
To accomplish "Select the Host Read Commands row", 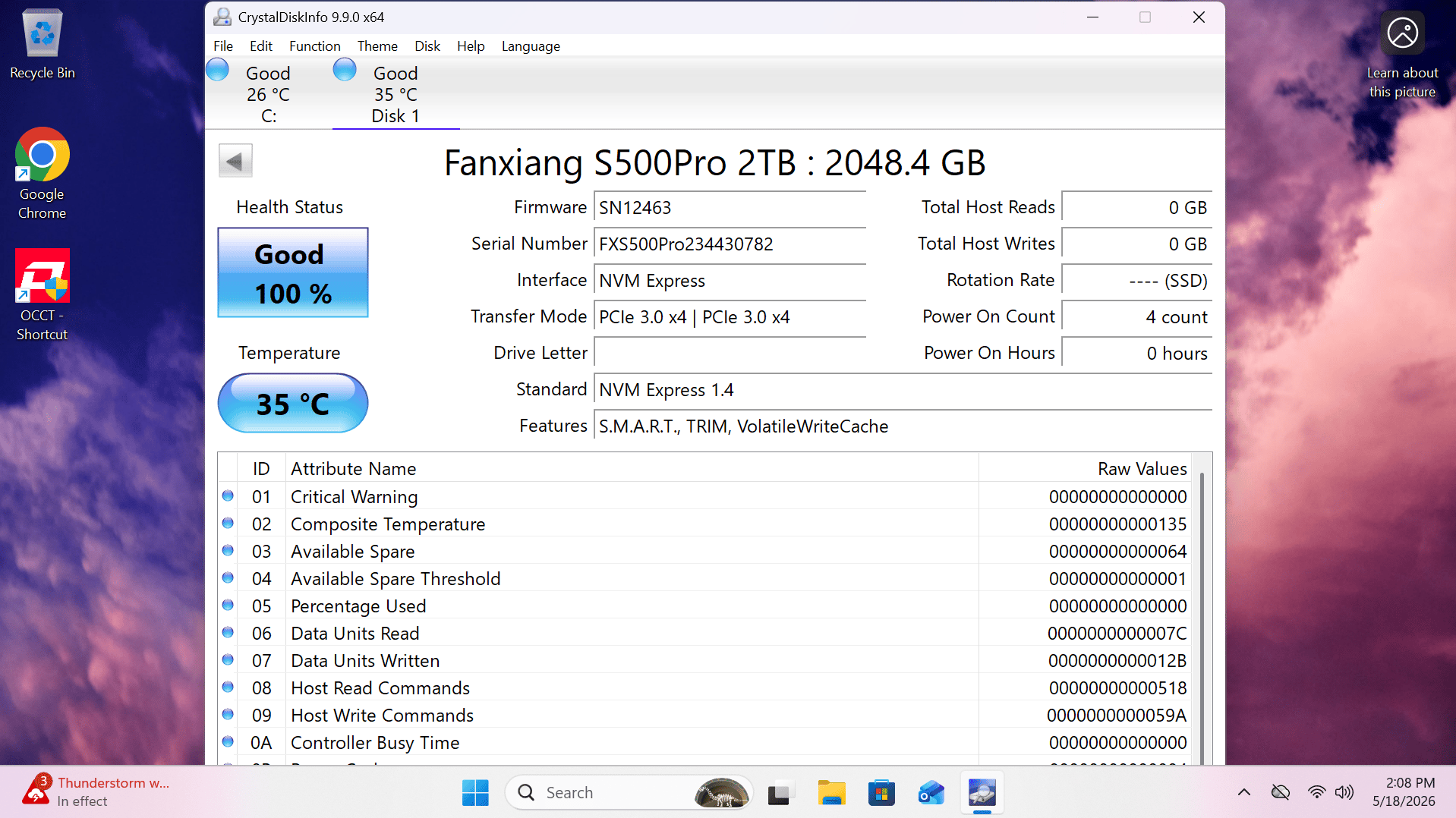I will pyautogui.click(x=704, y=688).
